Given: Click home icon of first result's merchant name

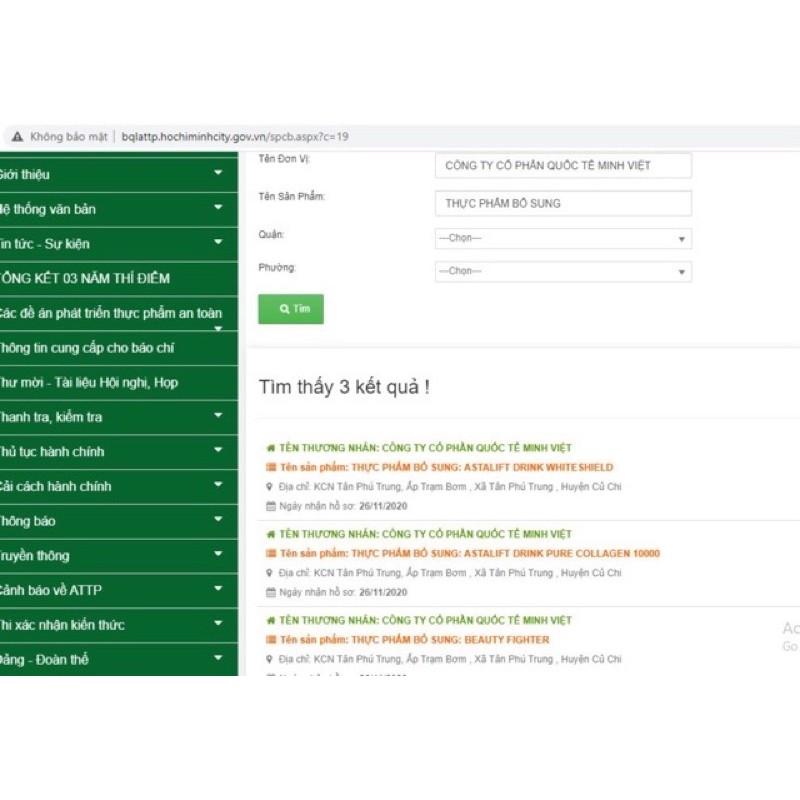Looking at the screenshot, I should (271, 448).
